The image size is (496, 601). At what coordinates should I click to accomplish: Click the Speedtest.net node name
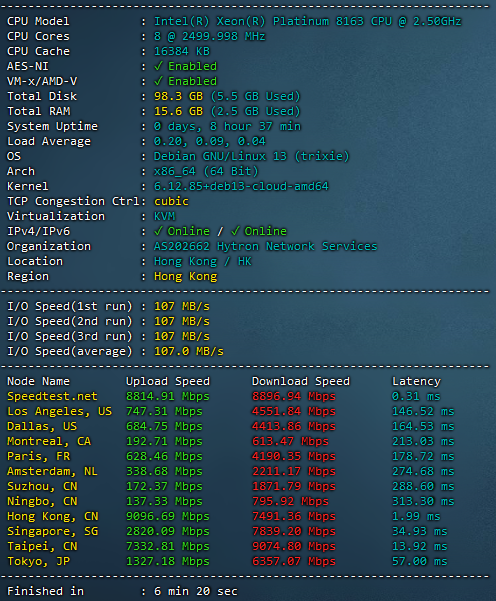(x=52, y=396)
